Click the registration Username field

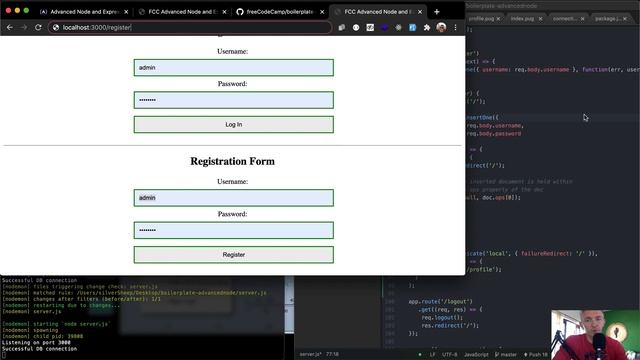point(233,198)
